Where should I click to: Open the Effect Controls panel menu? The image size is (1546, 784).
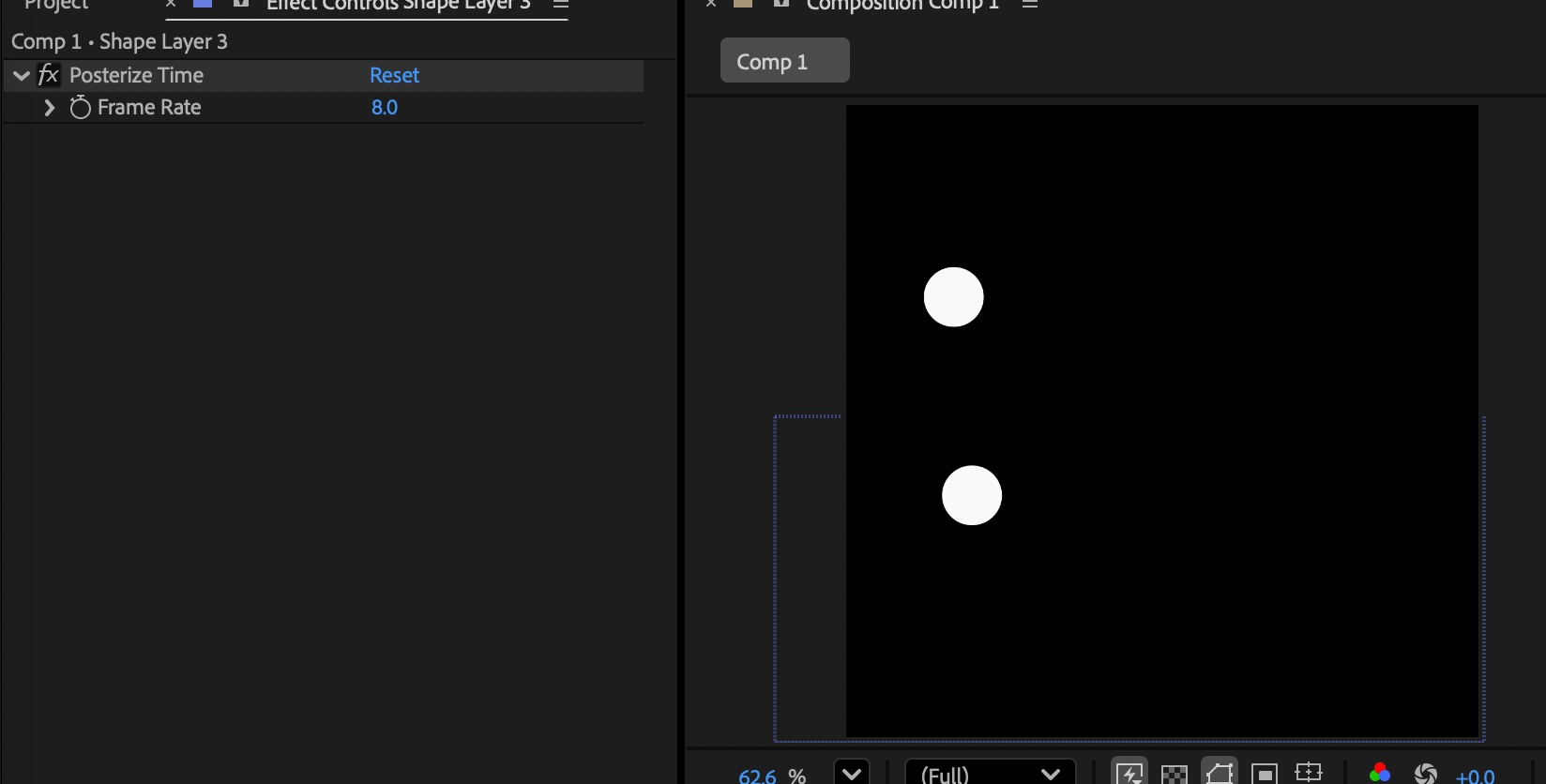click(x=561, y=5)
